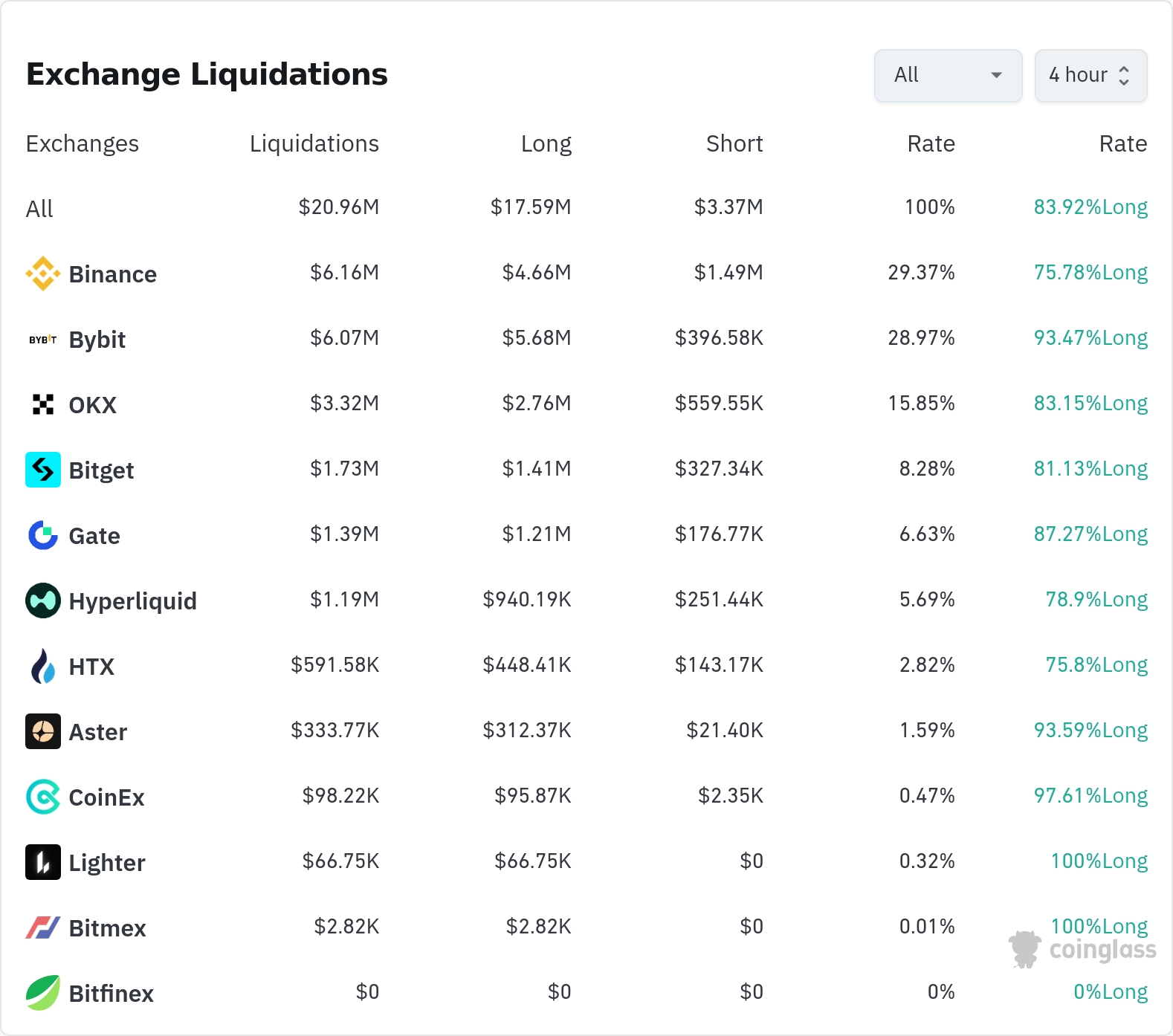
Task: Select the Lighter exchange logo
Action: tap(43, 862)
